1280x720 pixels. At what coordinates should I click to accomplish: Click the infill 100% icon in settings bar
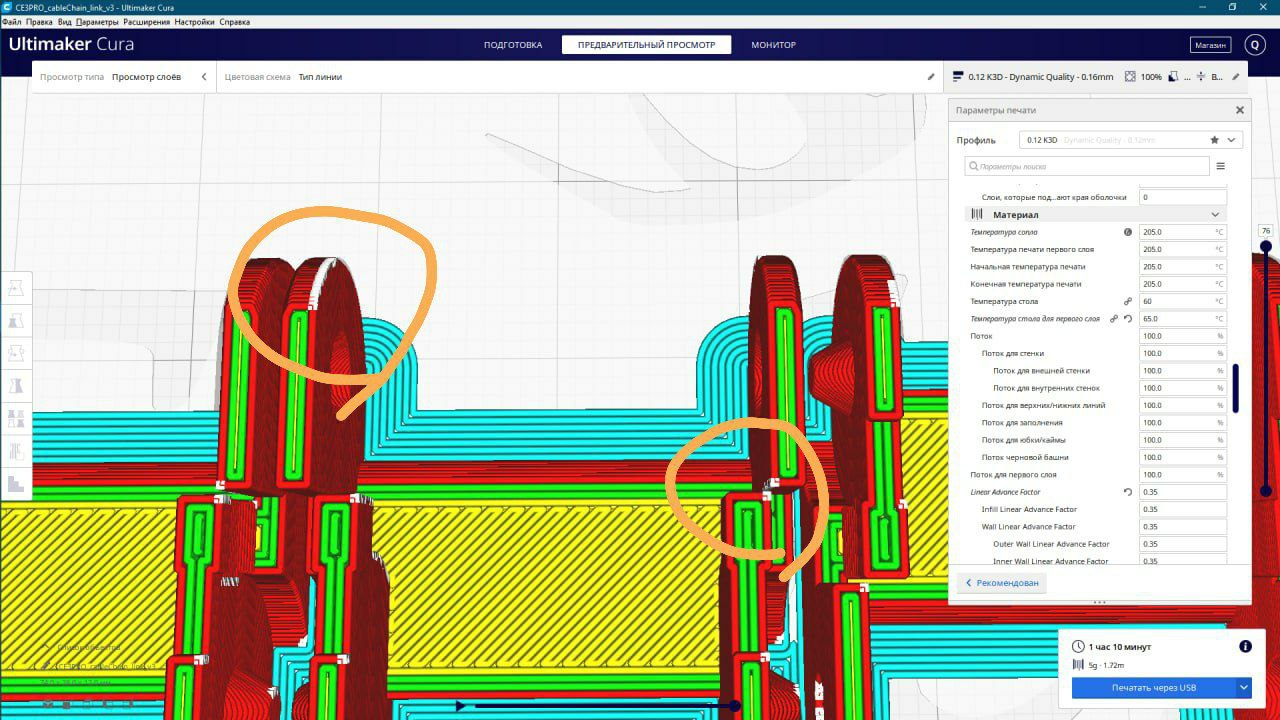point(1131,76)
